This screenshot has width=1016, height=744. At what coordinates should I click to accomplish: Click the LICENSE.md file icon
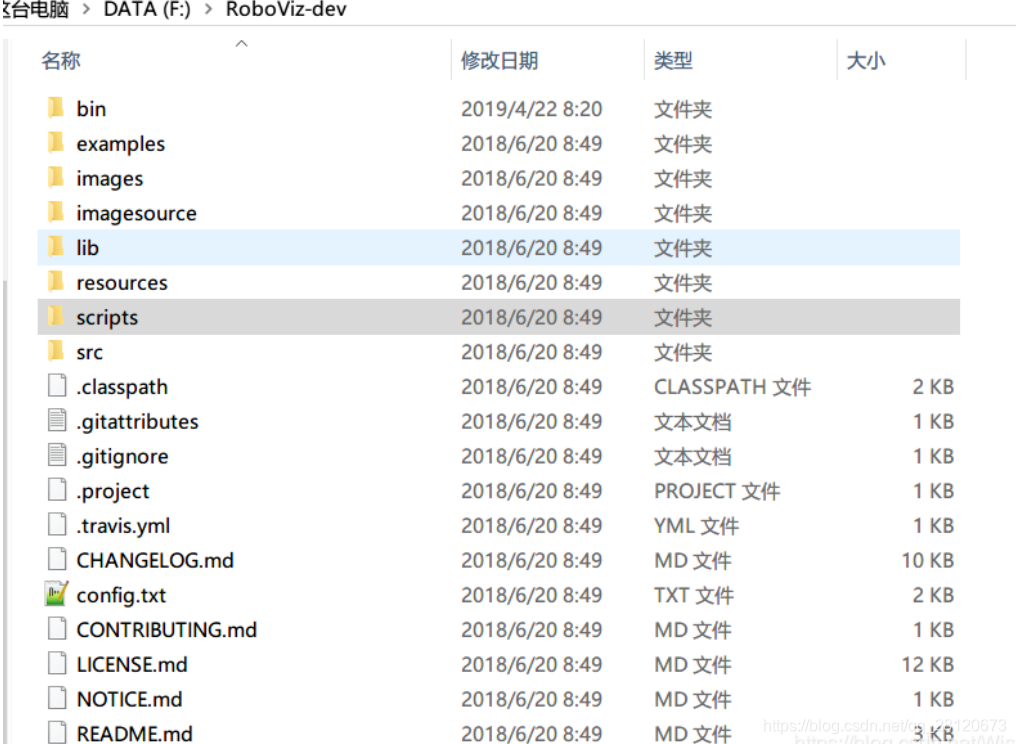pyautogui.click(x=57, y=664)
